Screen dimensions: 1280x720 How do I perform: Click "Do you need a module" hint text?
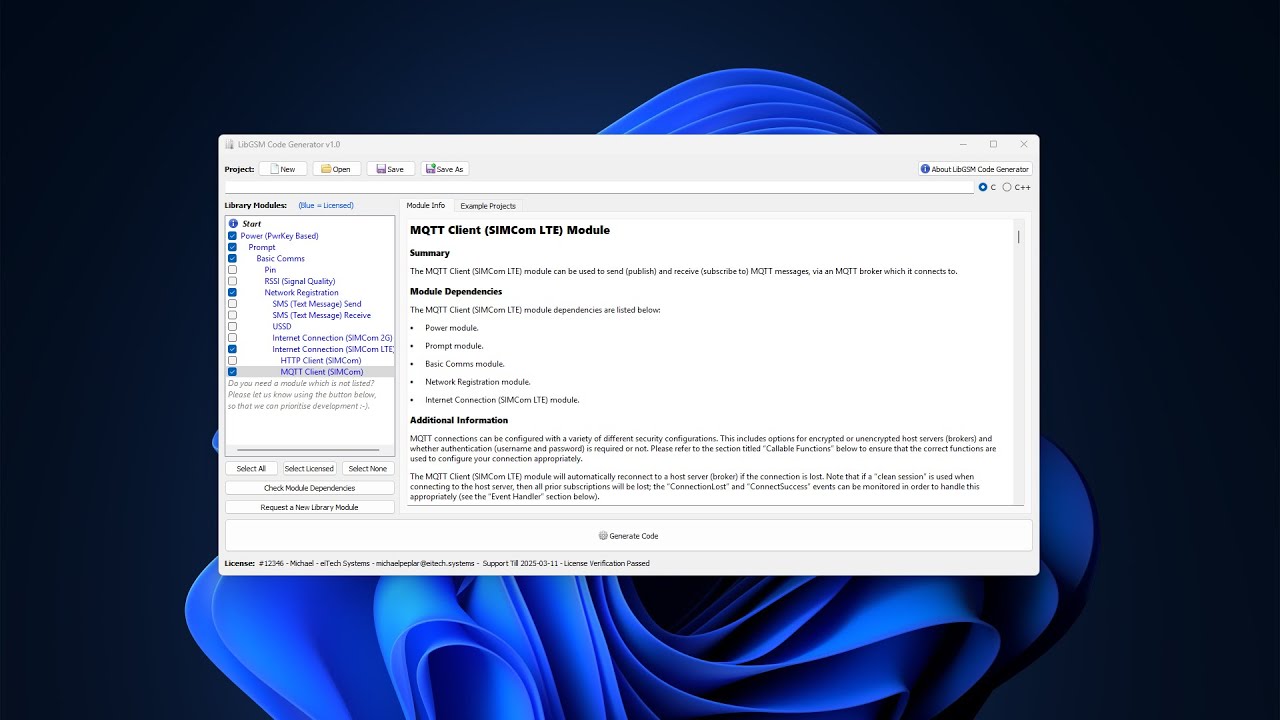coord(301,383)
